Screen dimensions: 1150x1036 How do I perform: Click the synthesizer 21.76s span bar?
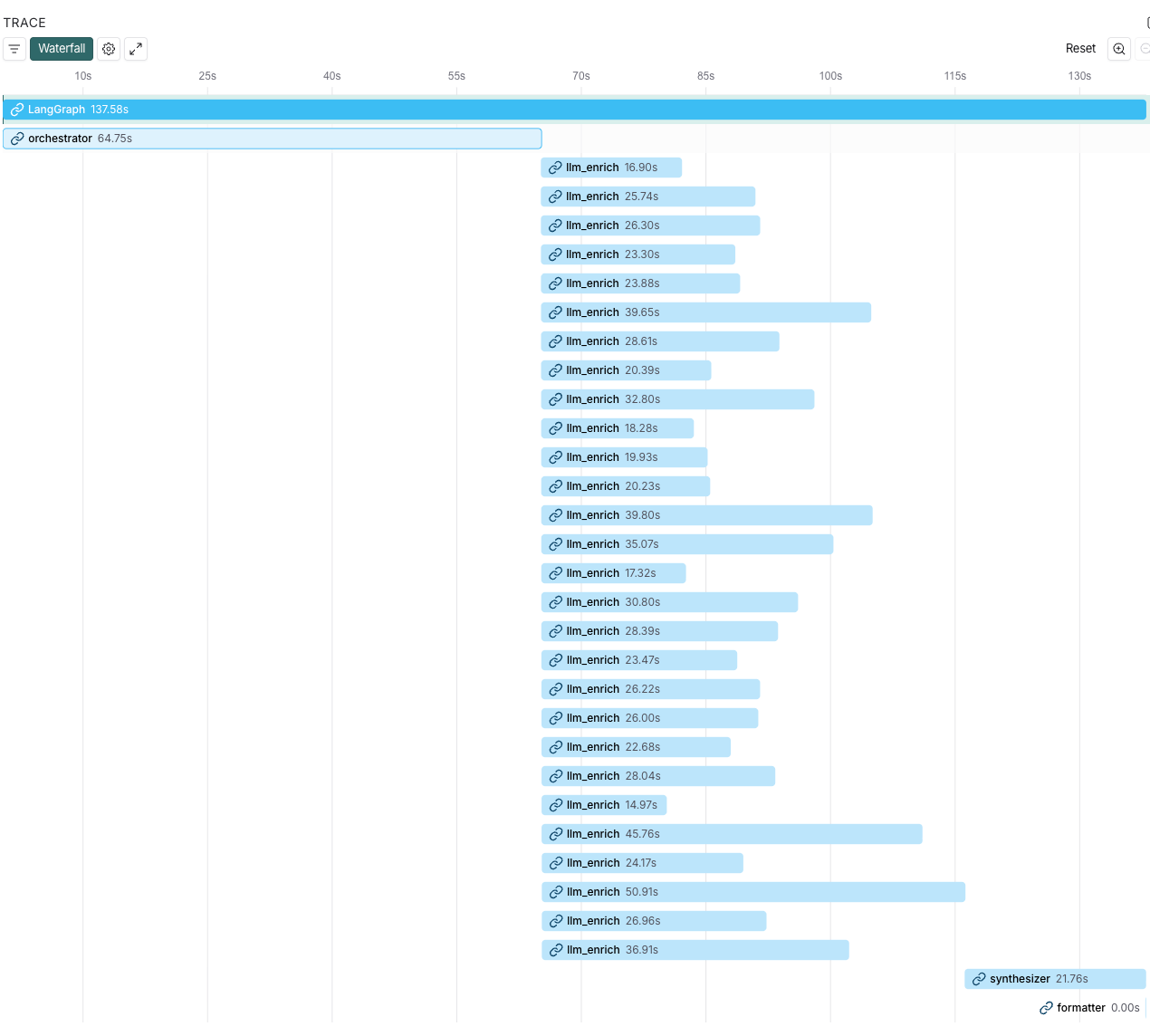click(1055, 979)
